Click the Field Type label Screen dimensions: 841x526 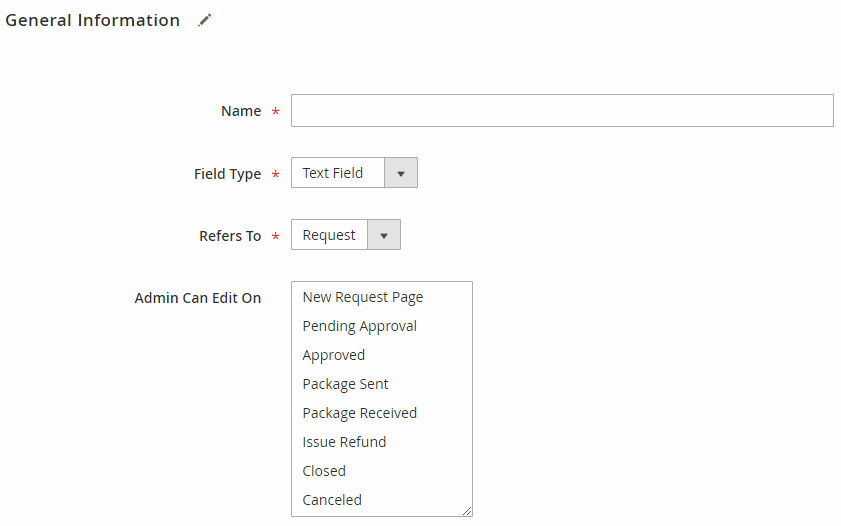point(227,174)
